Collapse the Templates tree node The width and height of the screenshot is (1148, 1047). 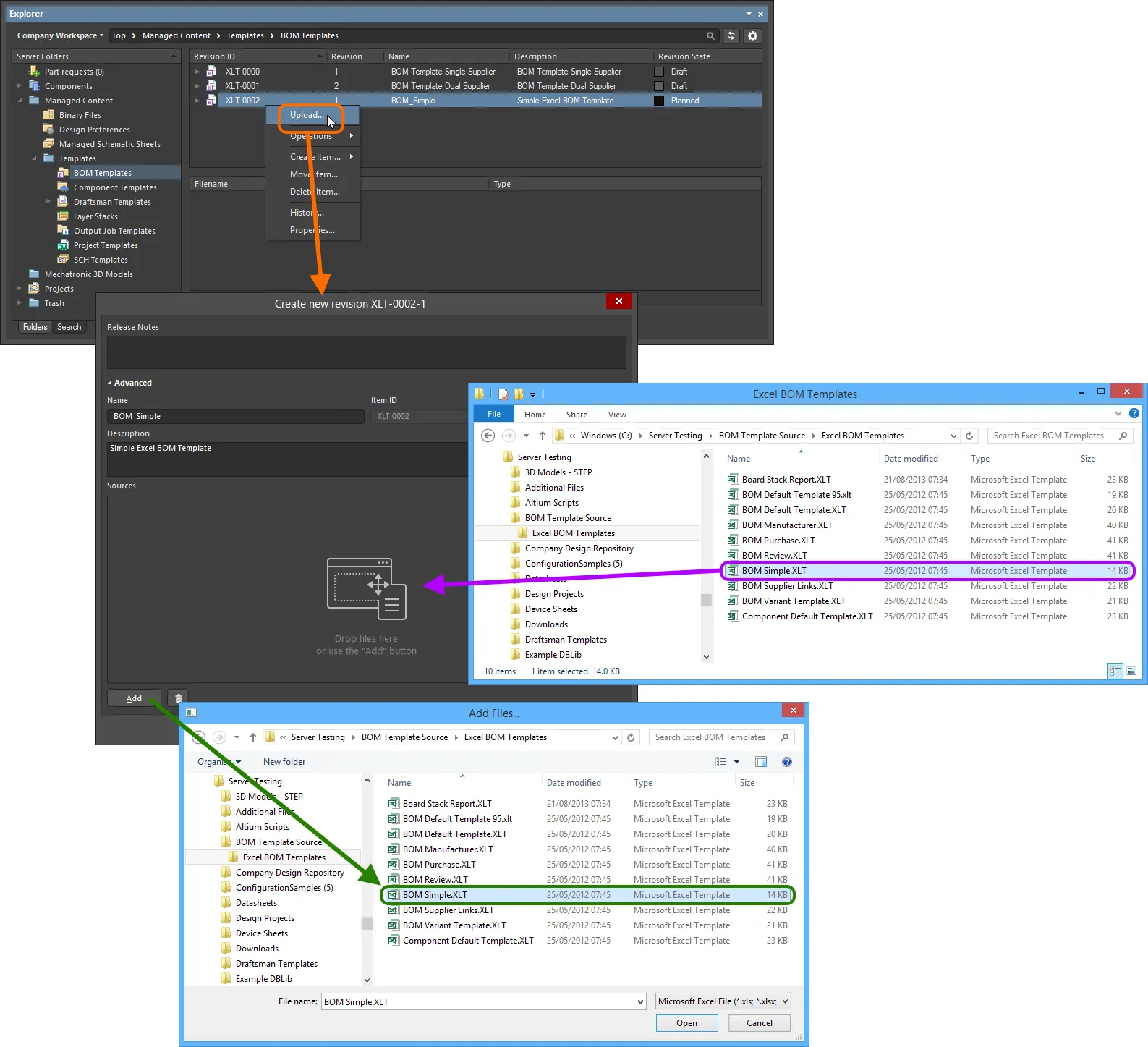pos(35,158)
